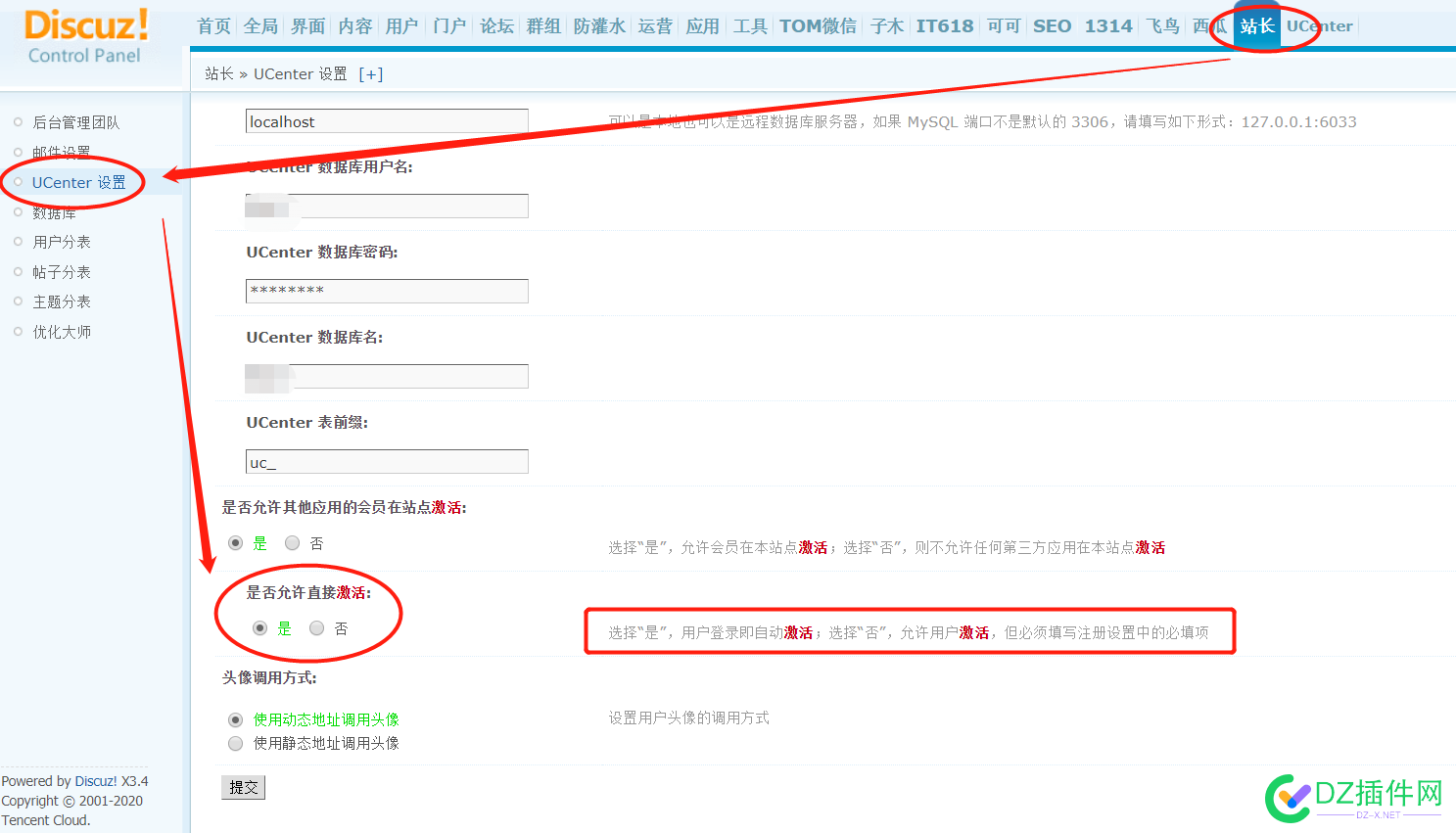Choose 使用动态地址调用头像 option

pos(235,719)
